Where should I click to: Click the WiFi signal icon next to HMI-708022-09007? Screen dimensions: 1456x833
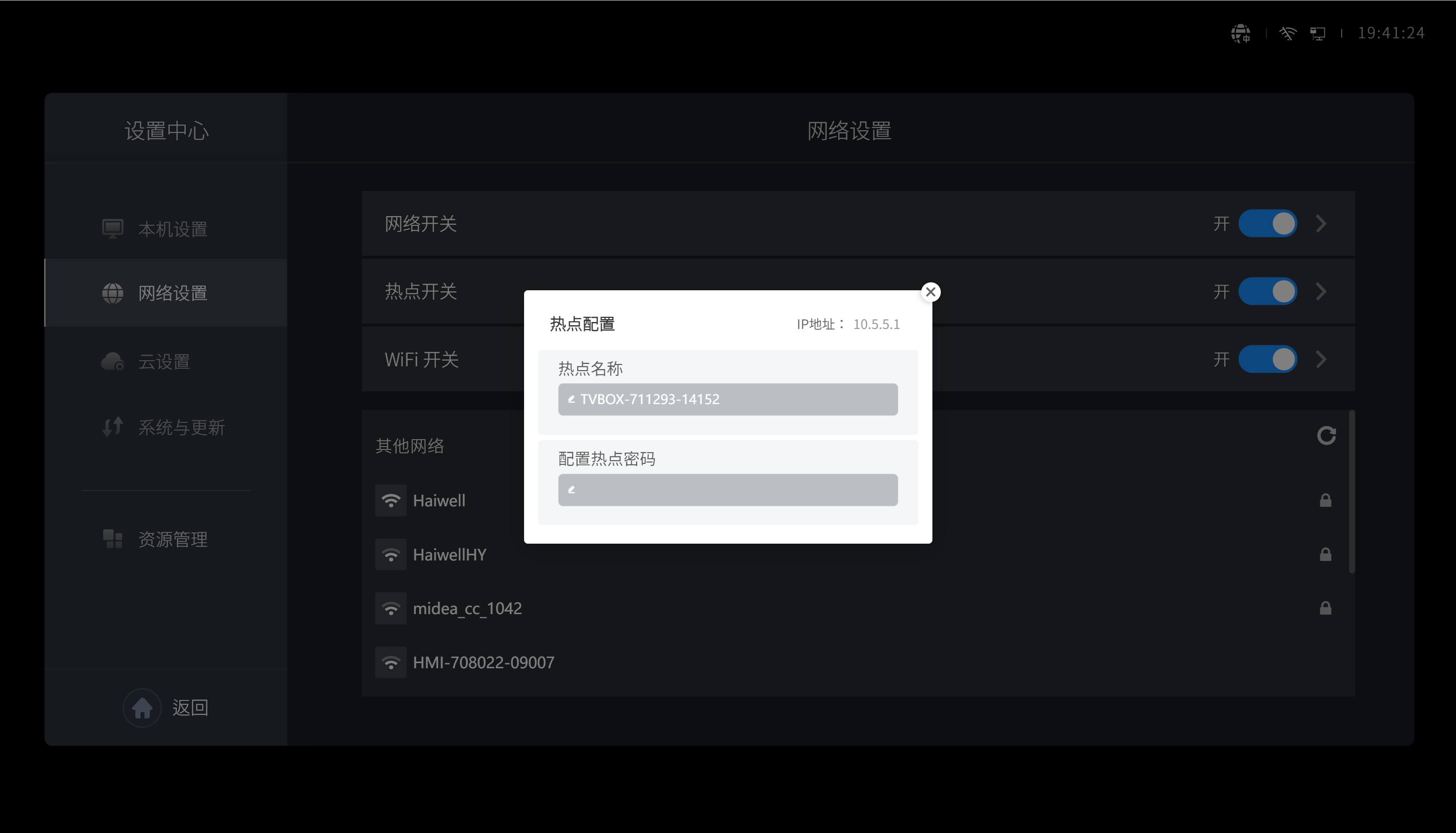tap(391, 663)
